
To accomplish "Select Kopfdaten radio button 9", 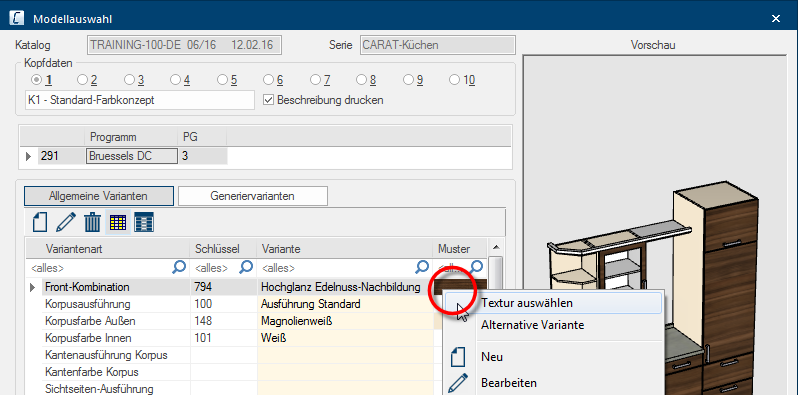I will pos(408,80).
